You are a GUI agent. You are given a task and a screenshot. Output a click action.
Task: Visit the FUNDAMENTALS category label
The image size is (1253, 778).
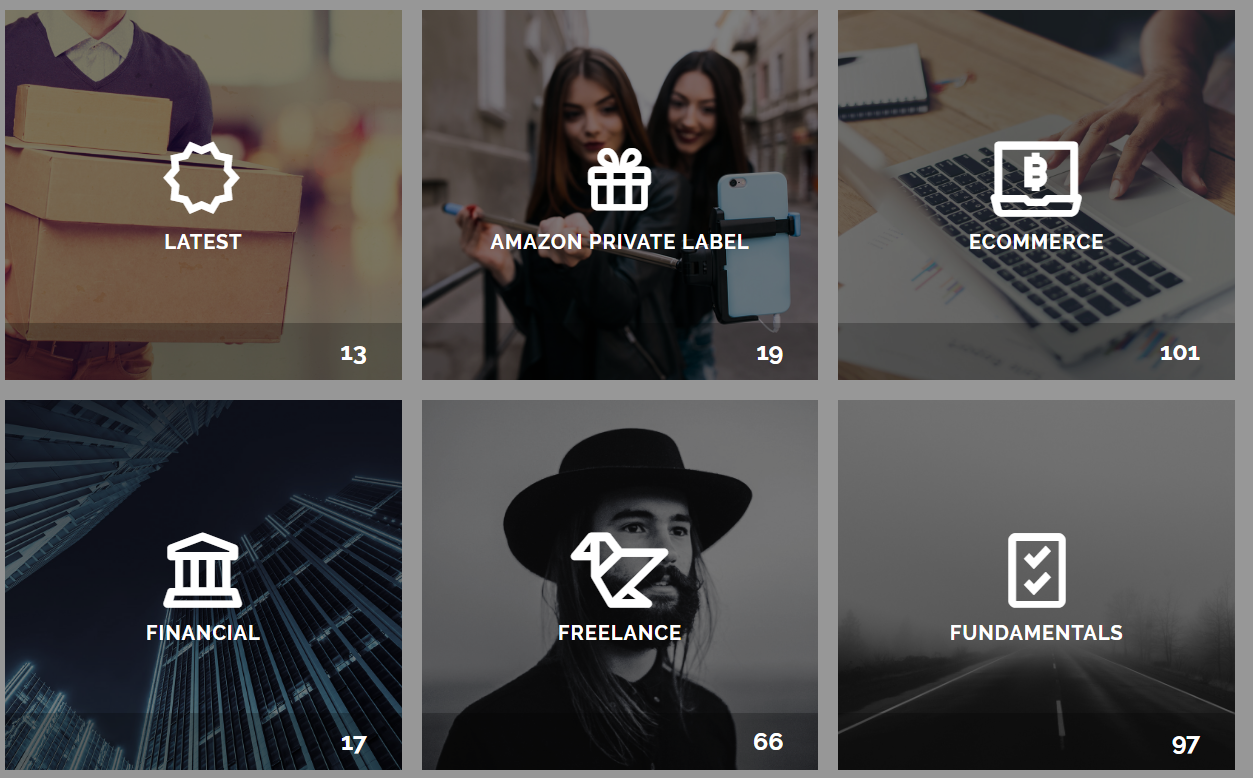tap(1036, 633)
